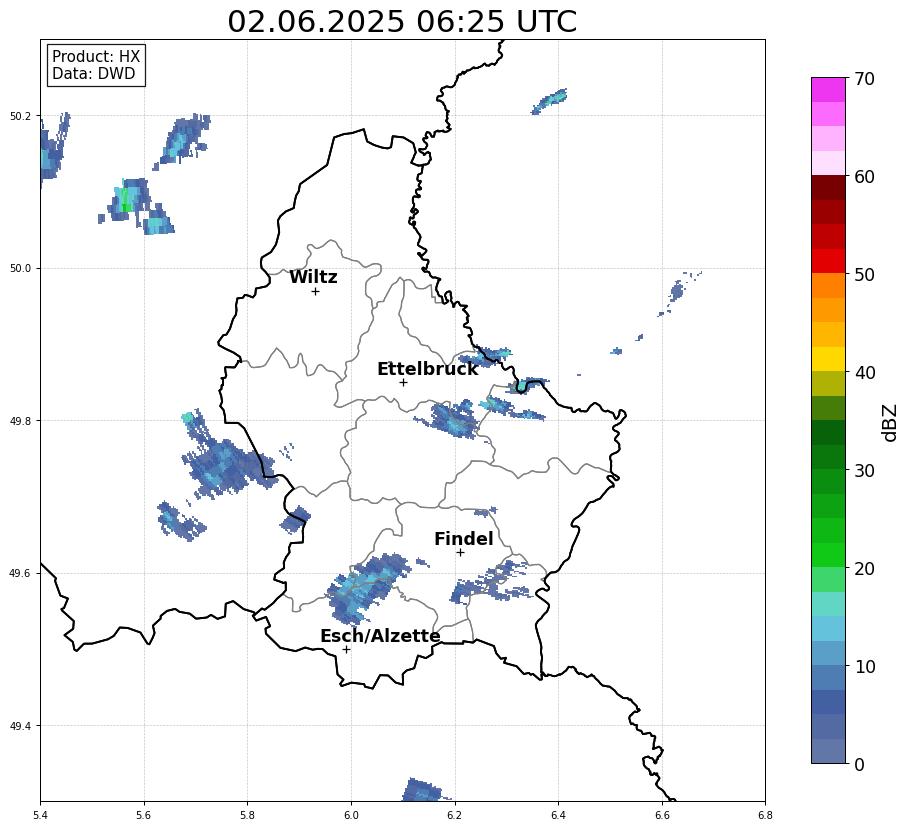Click the 6.2 longitude axis label
The width and height of the screenshot is (909, 829).
(x=454, y=815)
